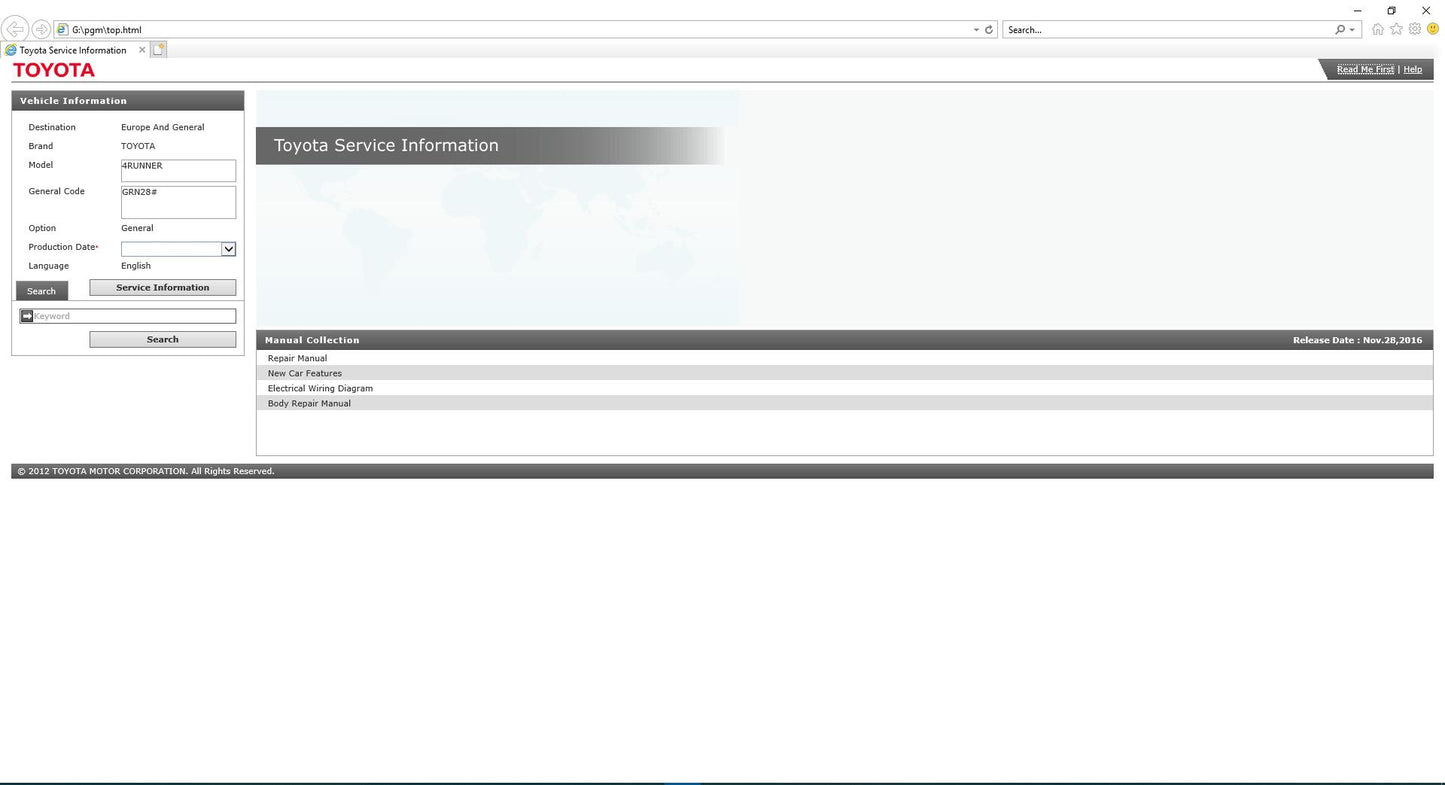Open the Repair Manual entry

pyautogui.click(x=297, y=358)
